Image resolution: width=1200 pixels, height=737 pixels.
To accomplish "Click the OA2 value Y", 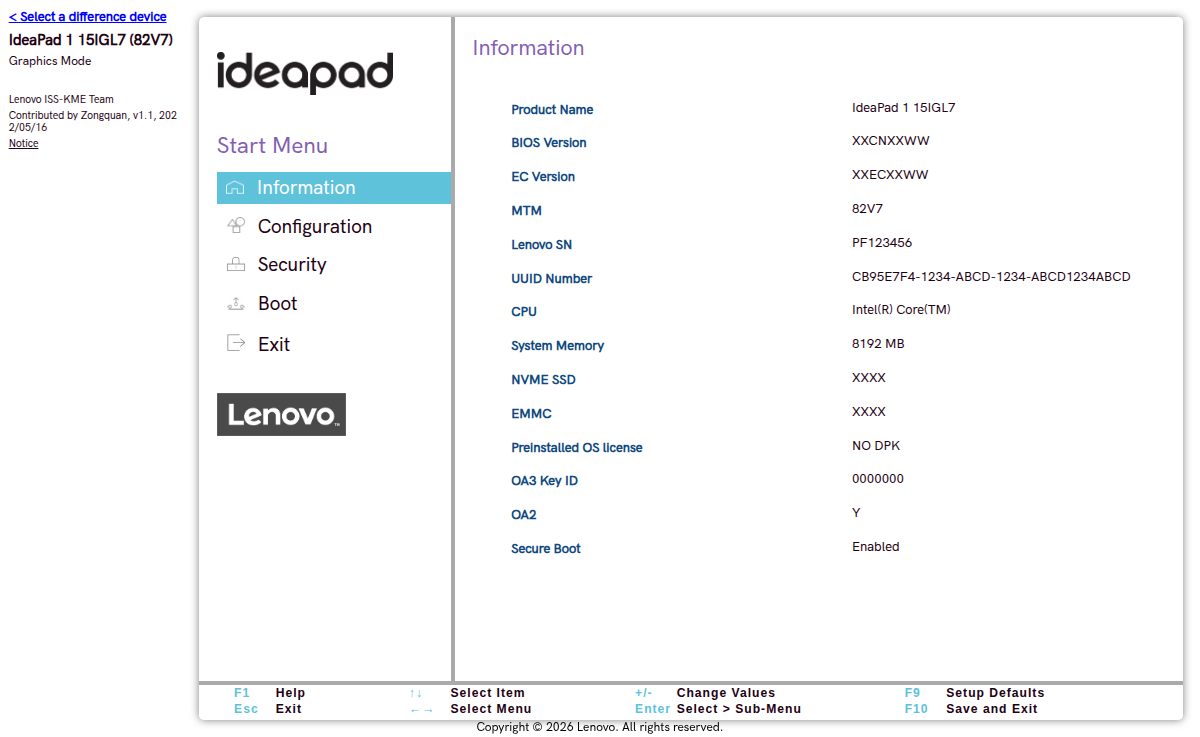I will (856, 513).
